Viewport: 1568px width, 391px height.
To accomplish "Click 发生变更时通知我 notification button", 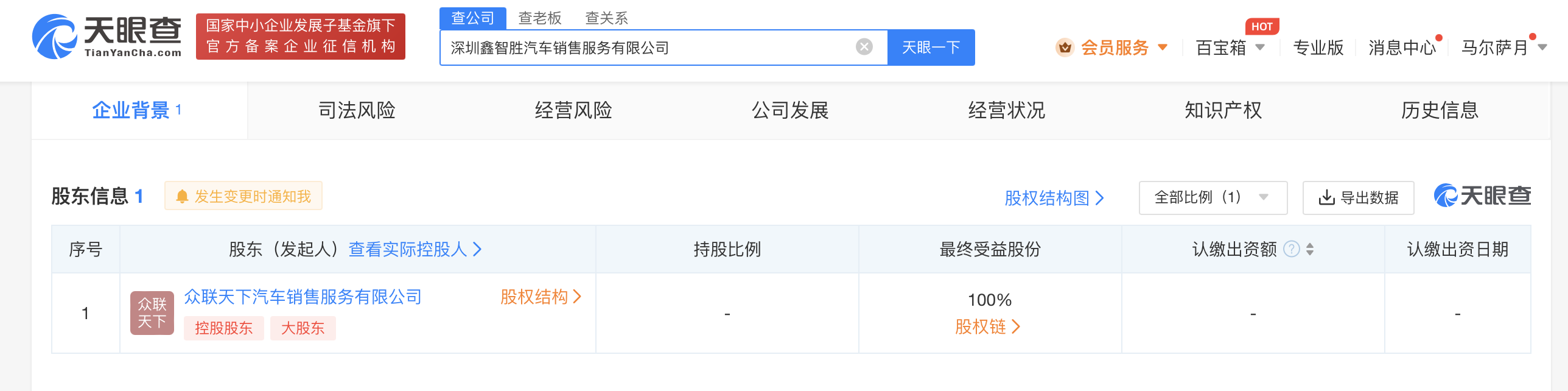I will 243,196.
